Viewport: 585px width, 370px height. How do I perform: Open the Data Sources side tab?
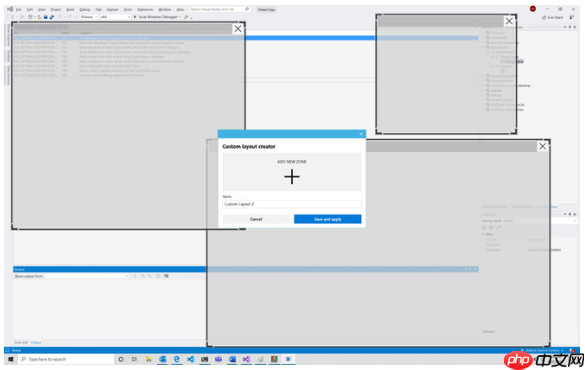[x=8, y=75]
